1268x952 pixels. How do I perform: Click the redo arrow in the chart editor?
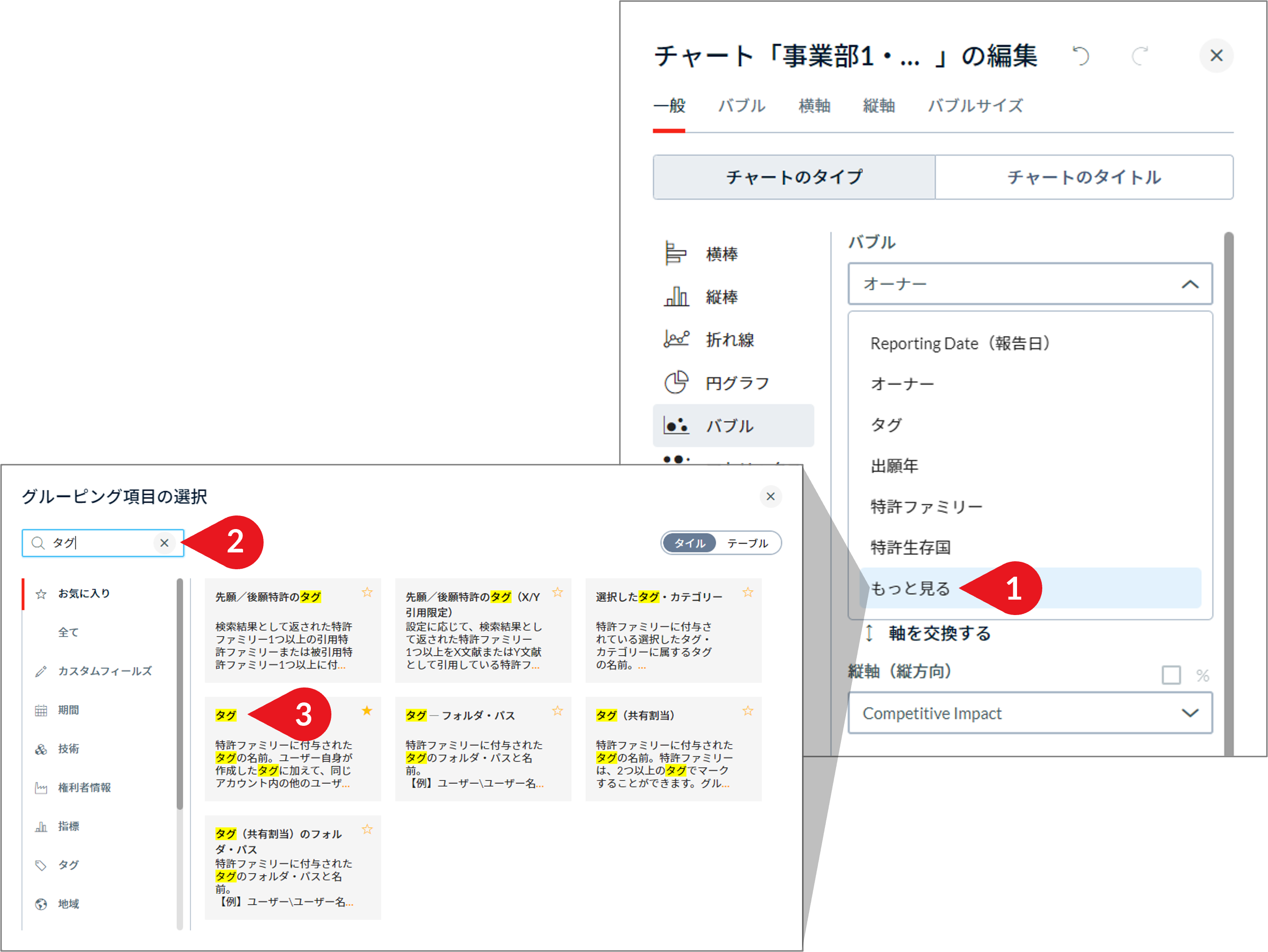tap(1139, 56)
